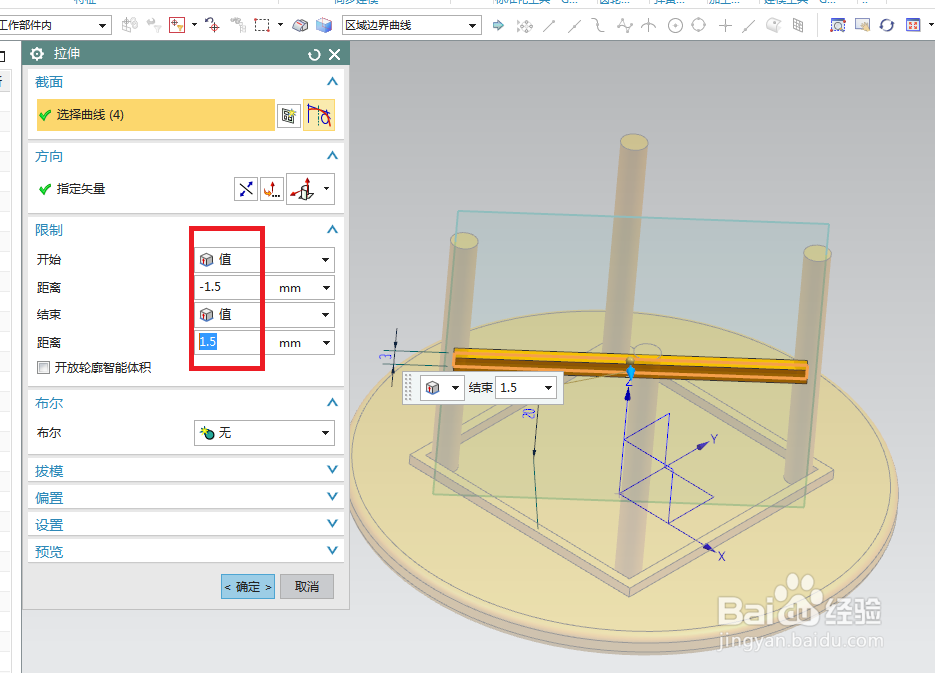
Task: Click the inferred vector icon in 方向
Action: pos(304,189)
